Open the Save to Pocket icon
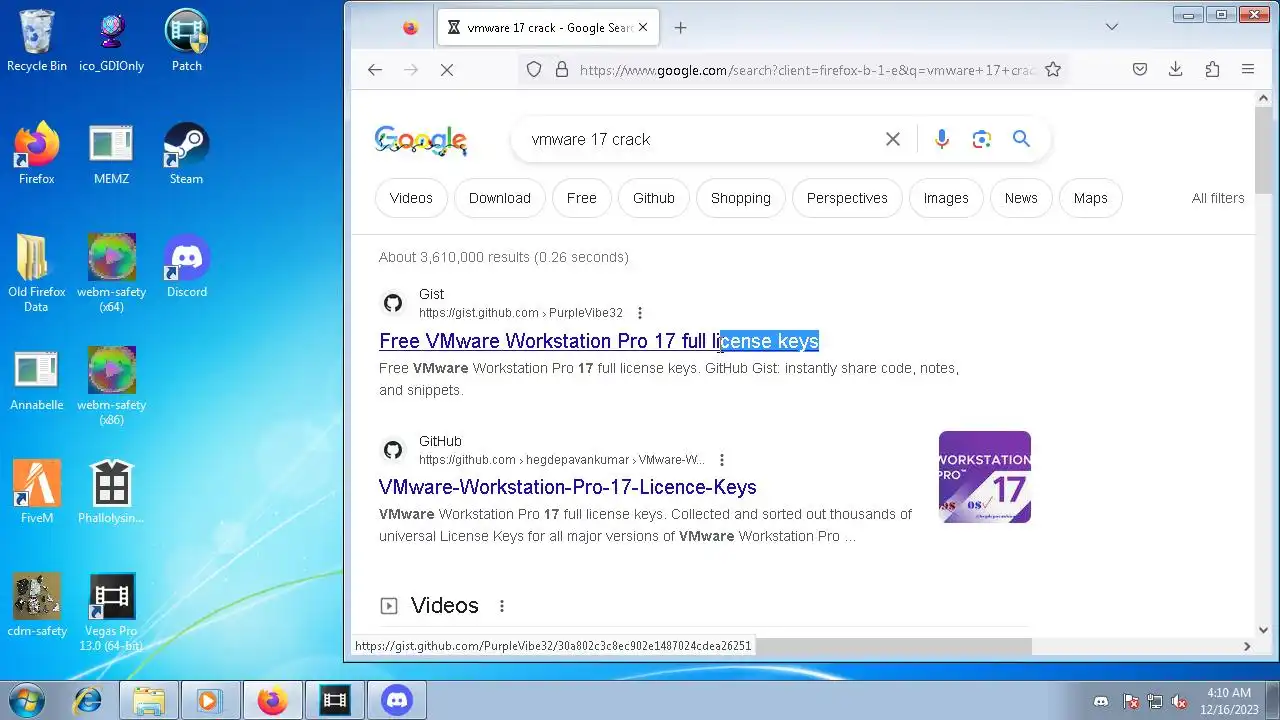Viewport: 1280px width, 720px height. pos(1139,69)
